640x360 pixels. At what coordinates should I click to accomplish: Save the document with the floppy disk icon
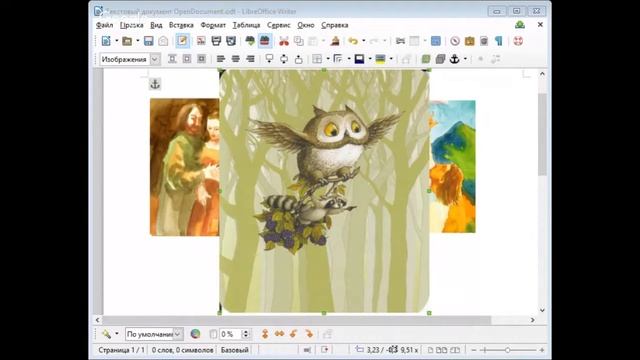click(x=149, y=41)
